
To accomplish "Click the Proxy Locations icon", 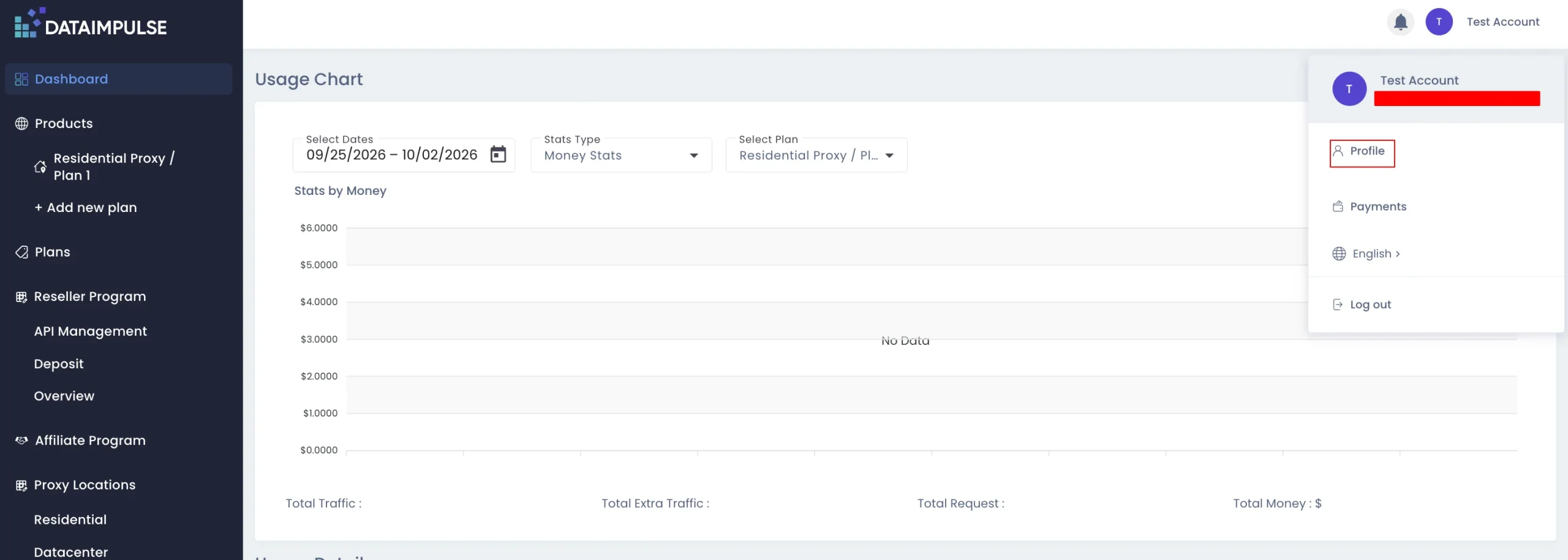I will (21, 485).
